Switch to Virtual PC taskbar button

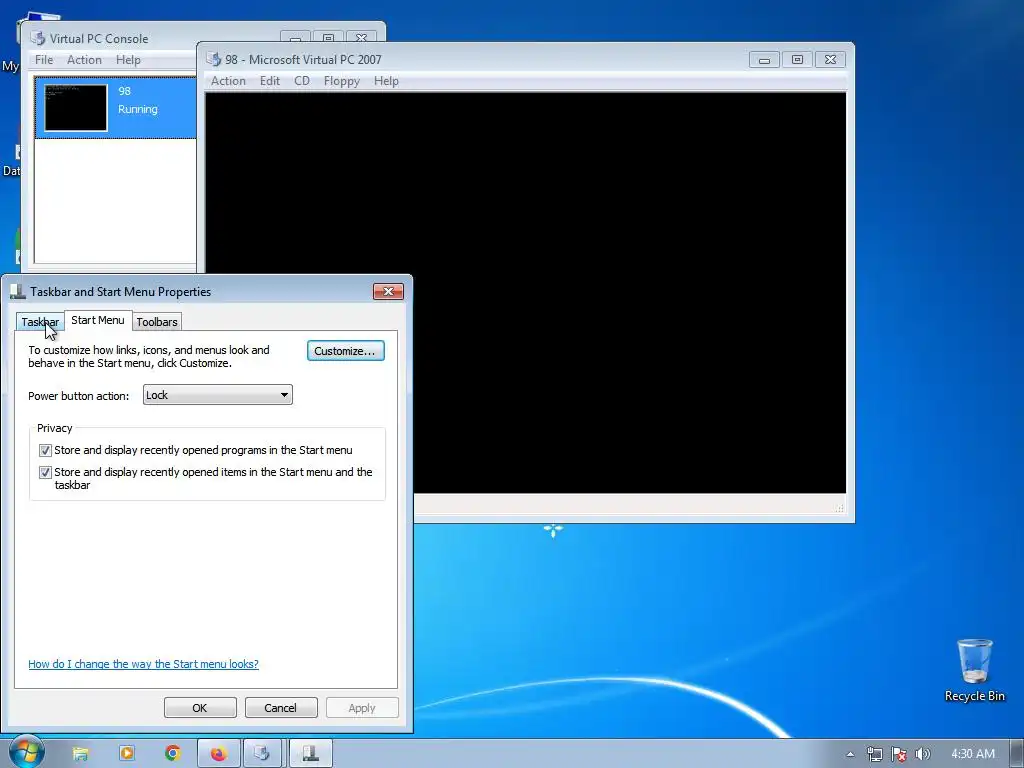pyautogui.click(x=262, y=754)
